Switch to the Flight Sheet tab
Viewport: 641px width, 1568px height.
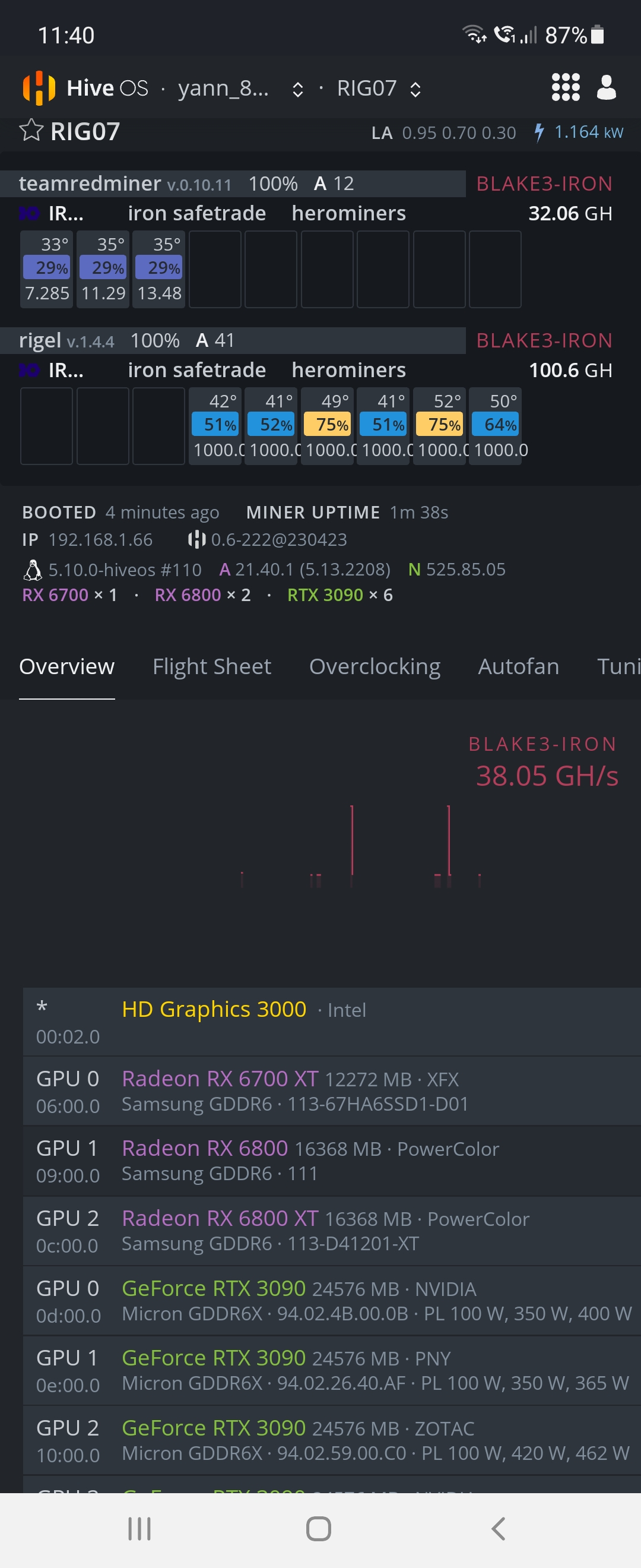pos(212,666)
